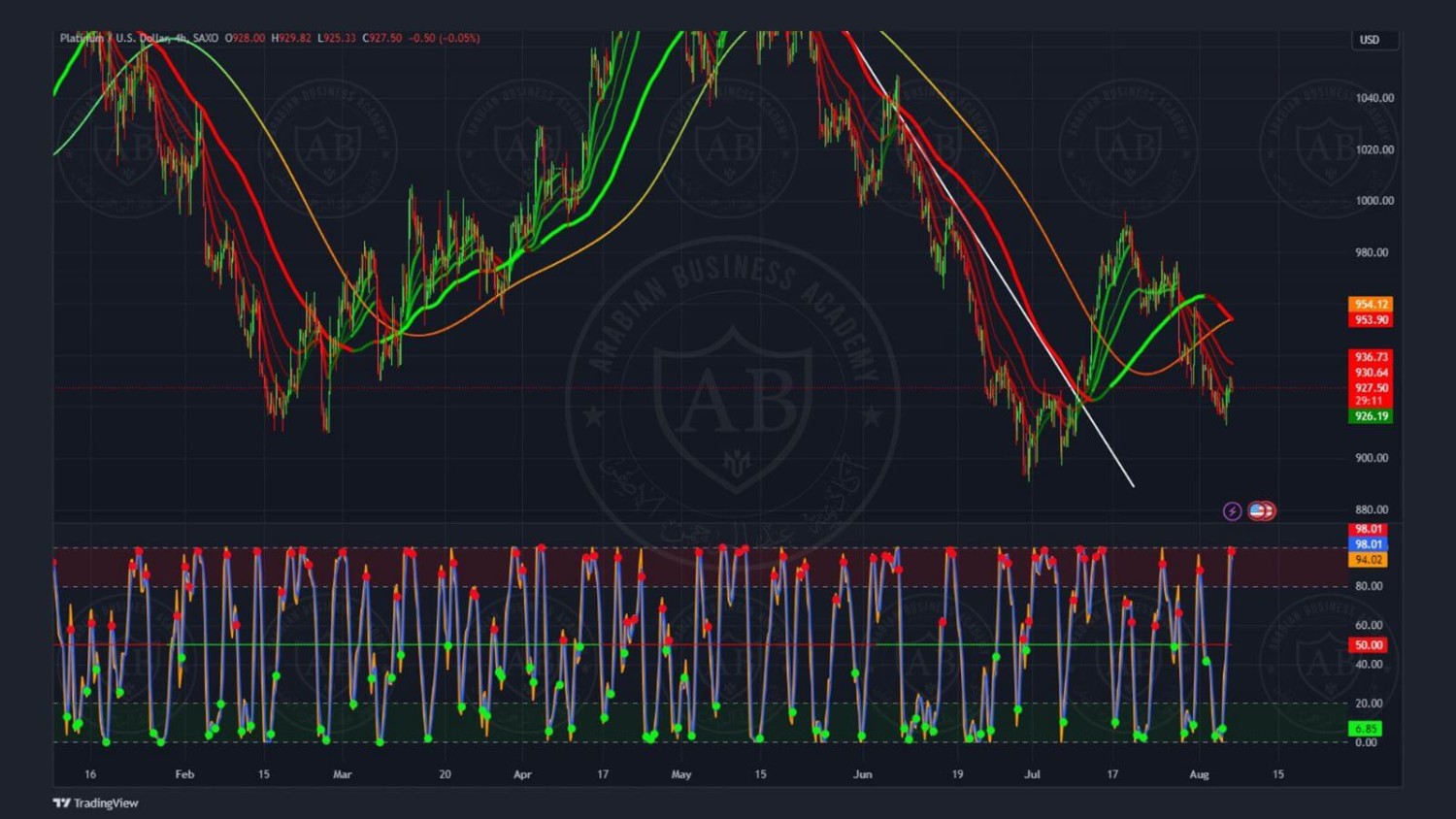Click the 927.50 current price label
Image resolution: width=1456 pixels, height=819 pixels.
tap(1371, 388)
